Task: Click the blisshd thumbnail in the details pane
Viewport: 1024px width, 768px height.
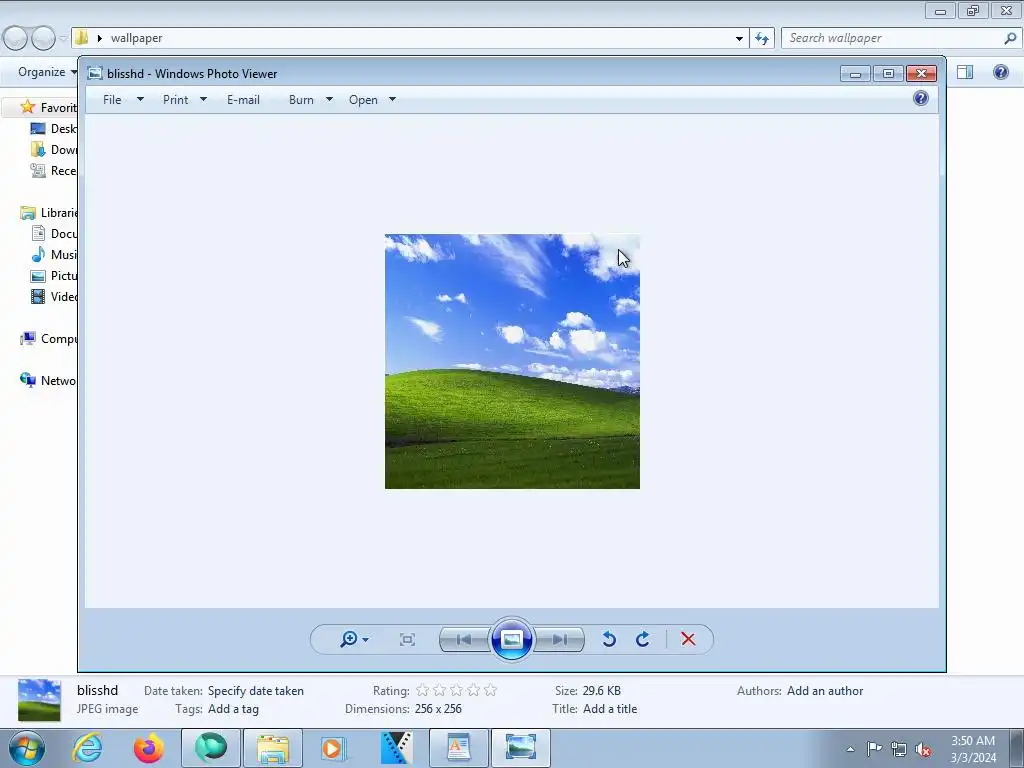Action: (x=39, y=699)
